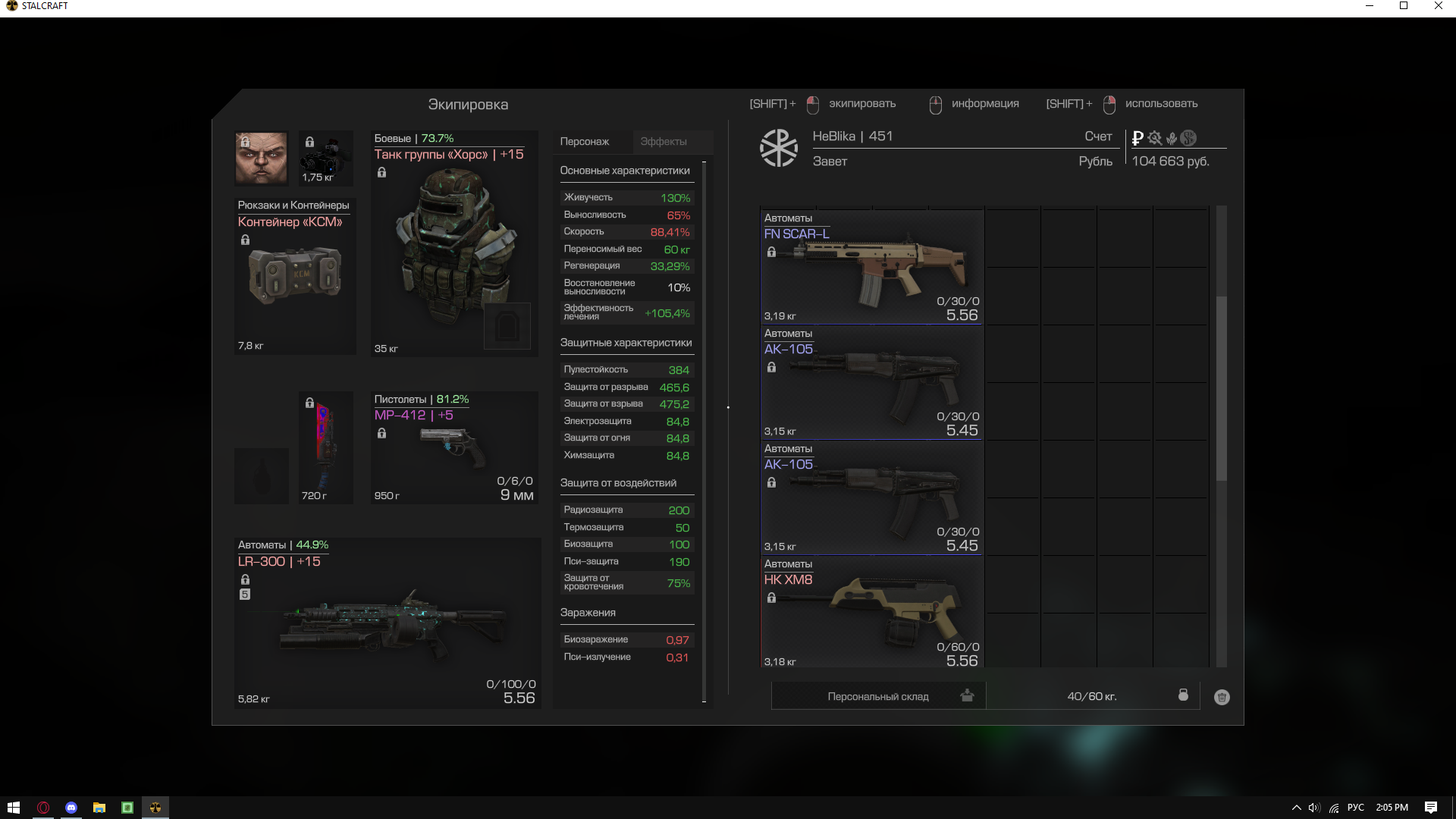
Task: Click the second AK-105 rifle in inventory
Action: pos(872,497)
